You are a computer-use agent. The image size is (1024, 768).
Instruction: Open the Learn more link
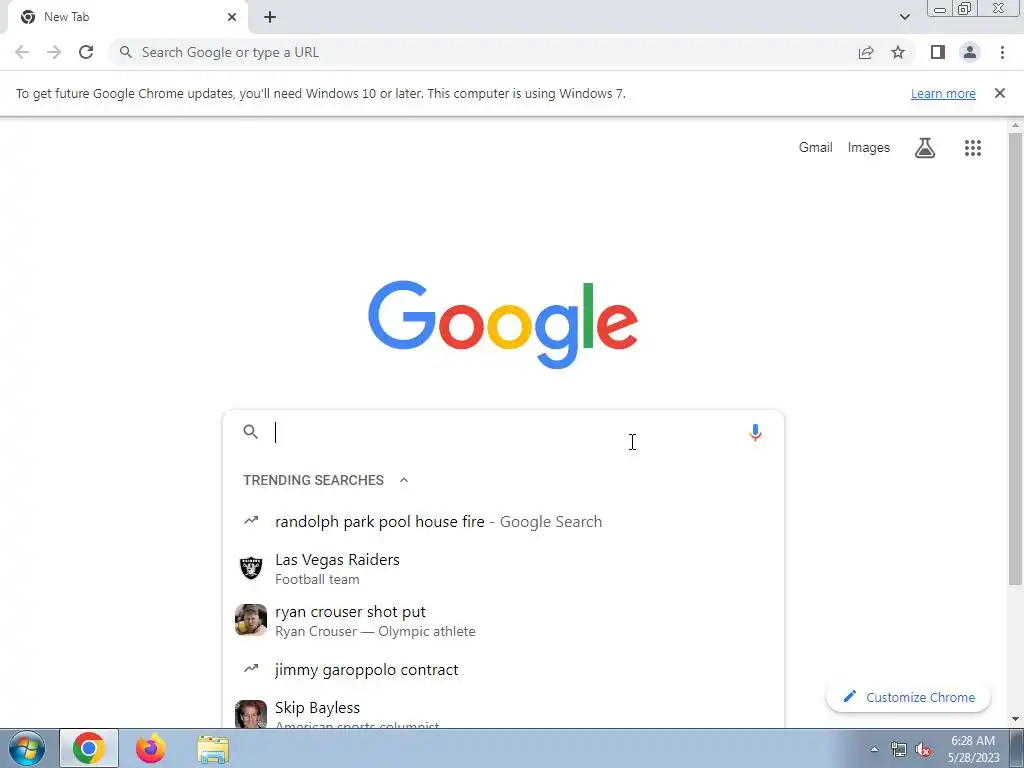(x=943, y=93)
